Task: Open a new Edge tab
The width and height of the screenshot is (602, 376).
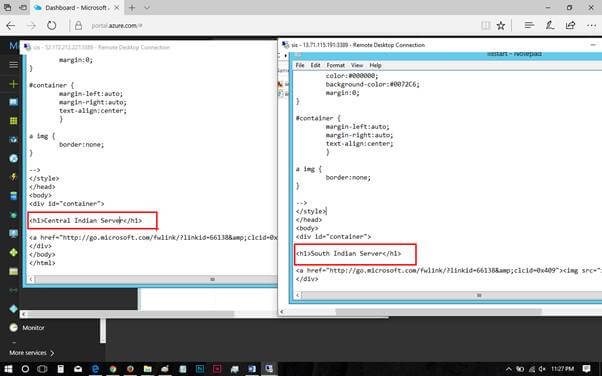Action: pos(132,8)
